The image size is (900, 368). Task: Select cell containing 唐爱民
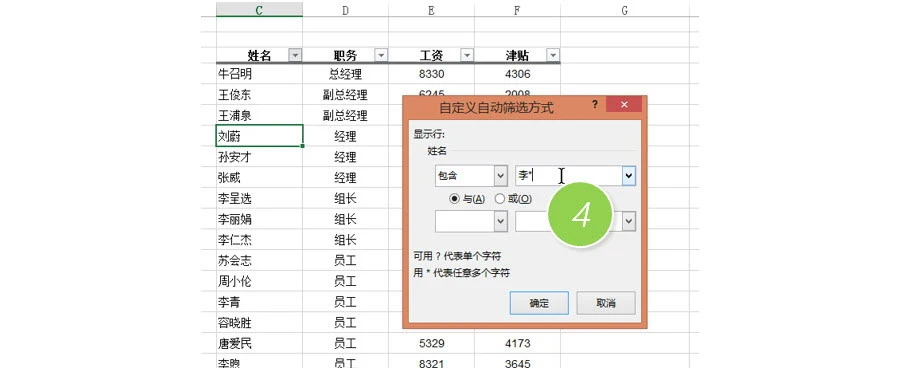pyautogui.click(x=259, y=343)
